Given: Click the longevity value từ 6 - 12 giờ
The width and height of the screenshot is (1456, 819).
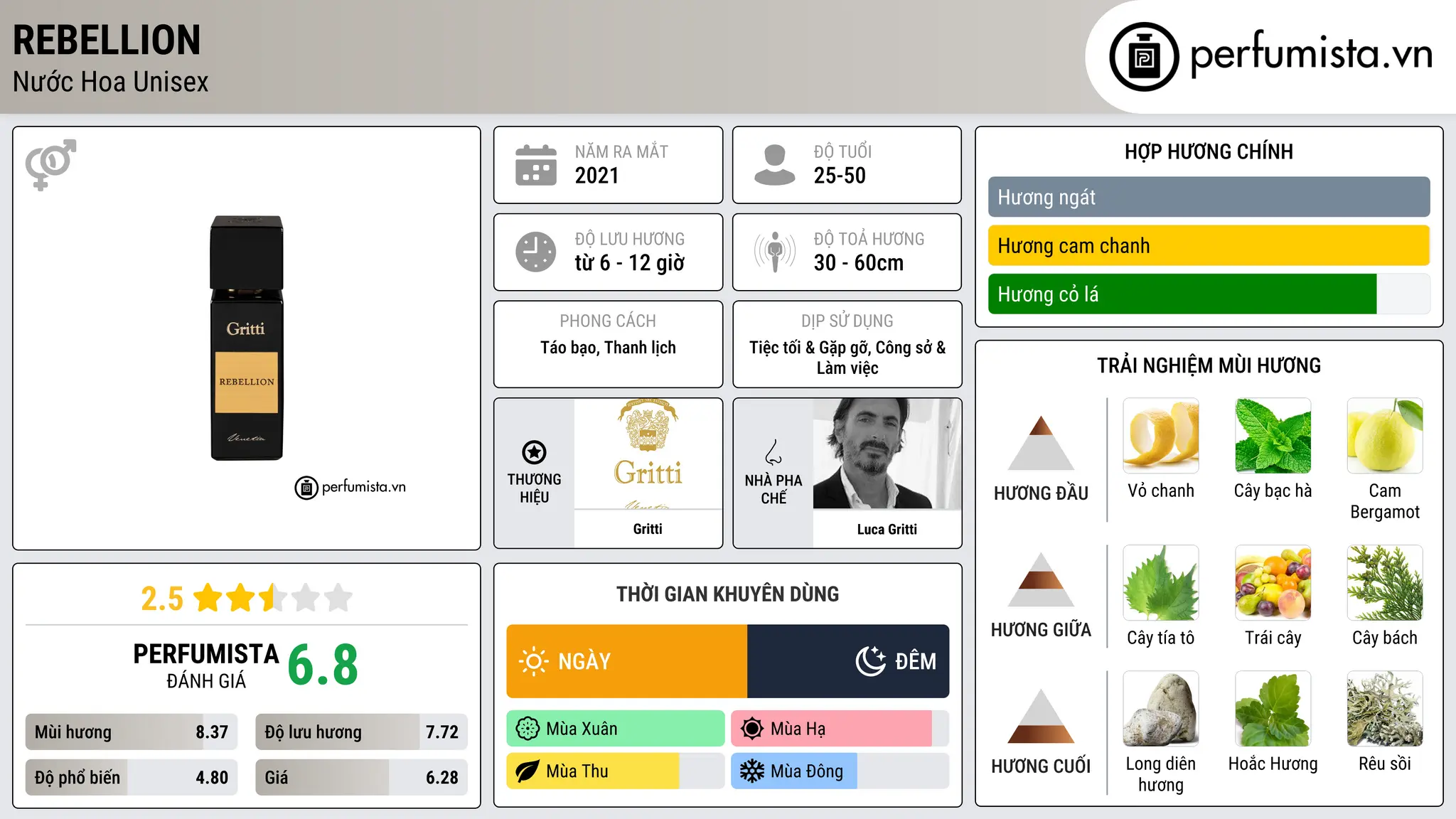Looking at the screenshot, I should (629, 263).
